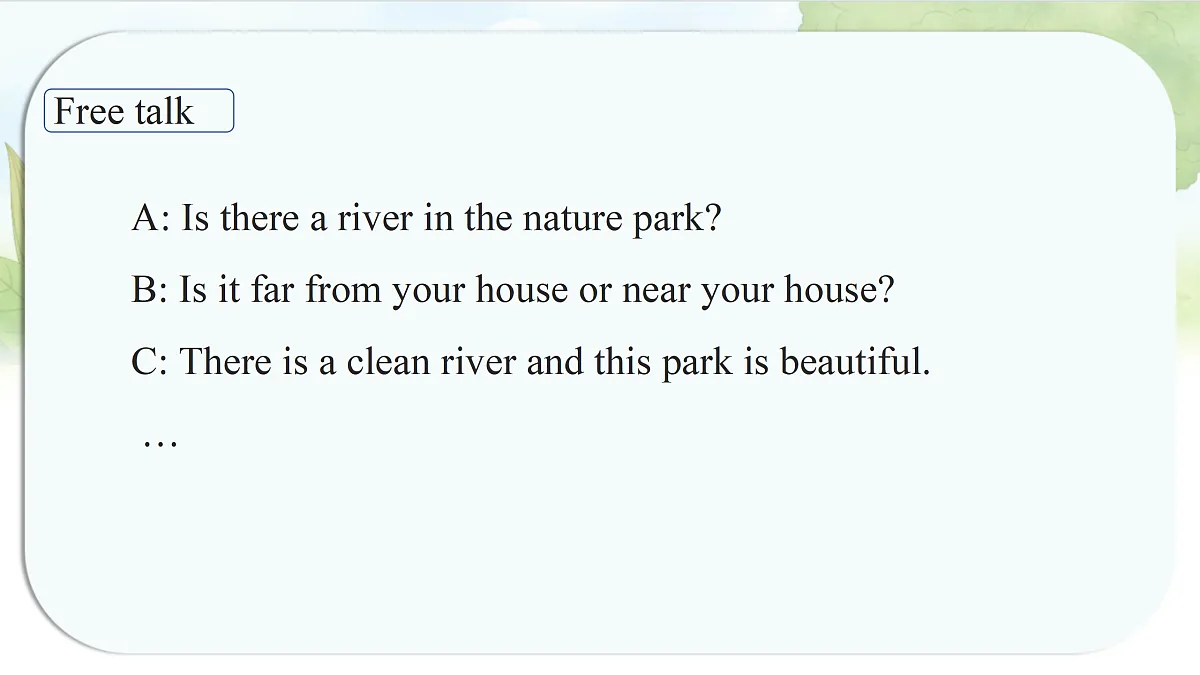Click the word "beautiful." in sentence C
Viewport: 1200px width, 675px height.
[x=855, y=362]
